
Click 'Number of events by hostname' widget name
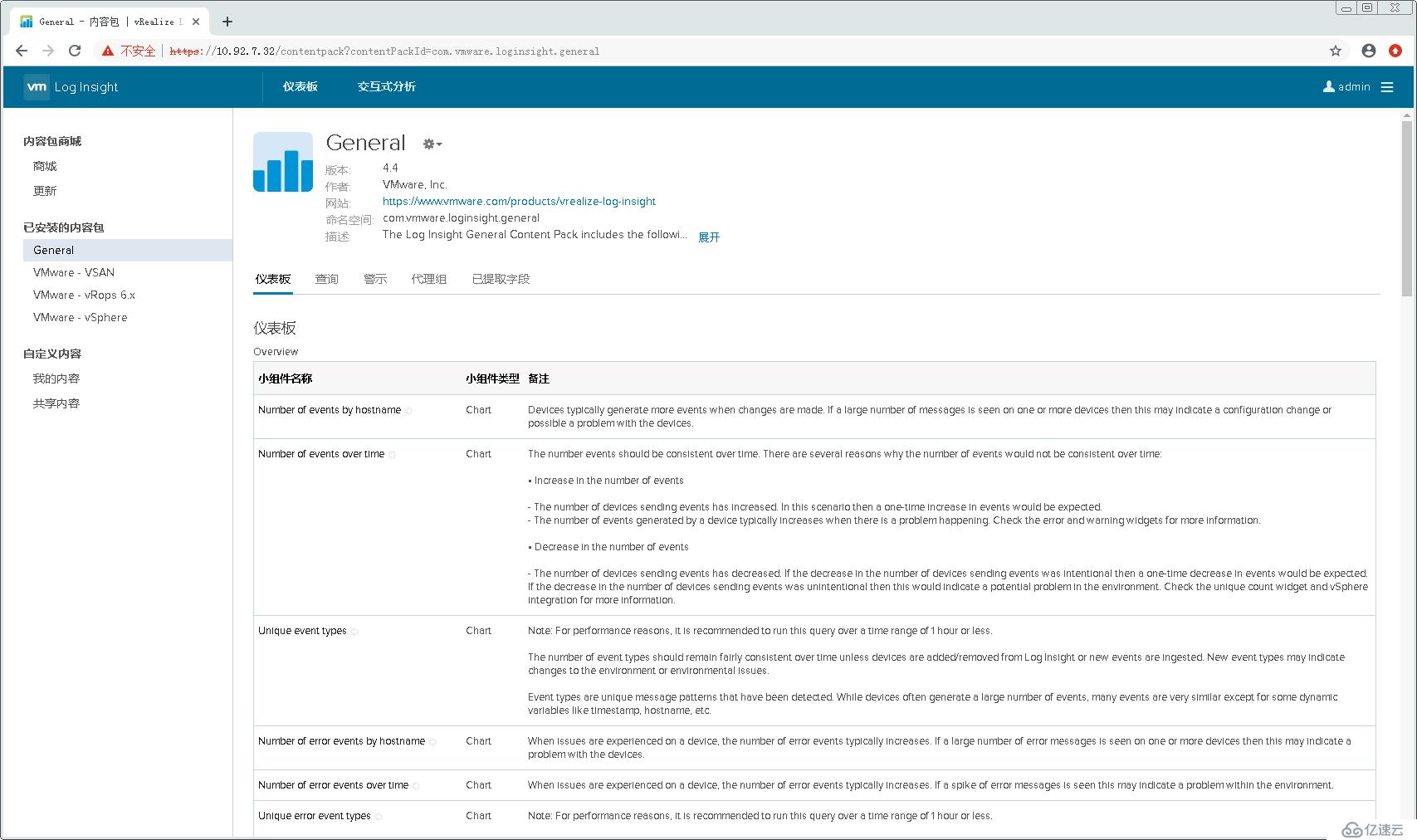pos(330,410)
